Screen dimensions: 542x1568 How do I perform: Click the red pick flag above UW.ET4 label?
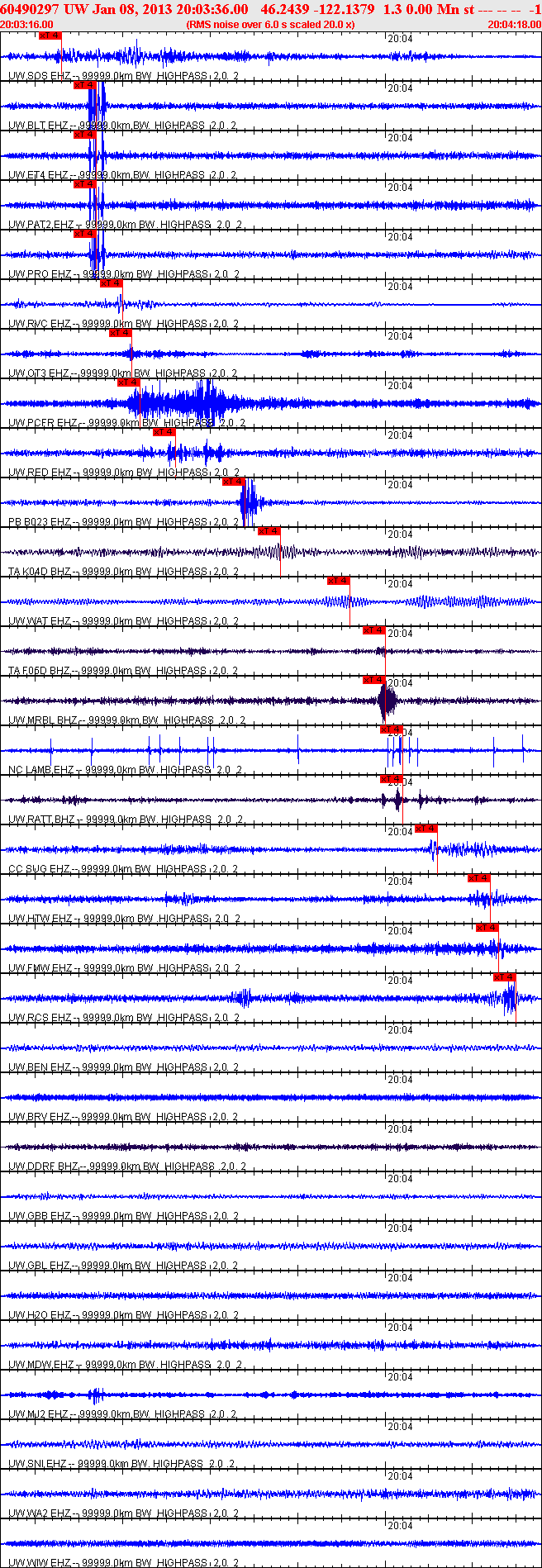pyautogui.click(x=85, y=135)
